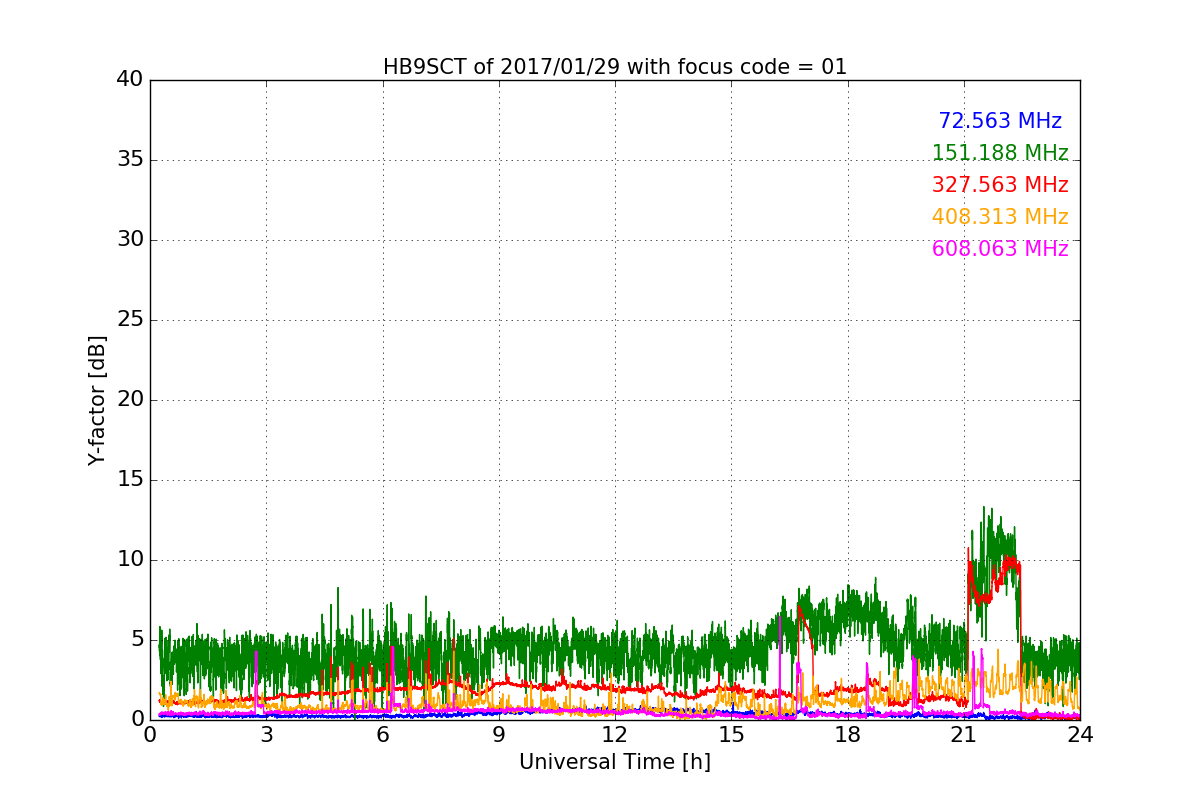Screen dimensions: 1200x800
Task: Click the y-axis tick label 25
Action: (x=130, y=319)
